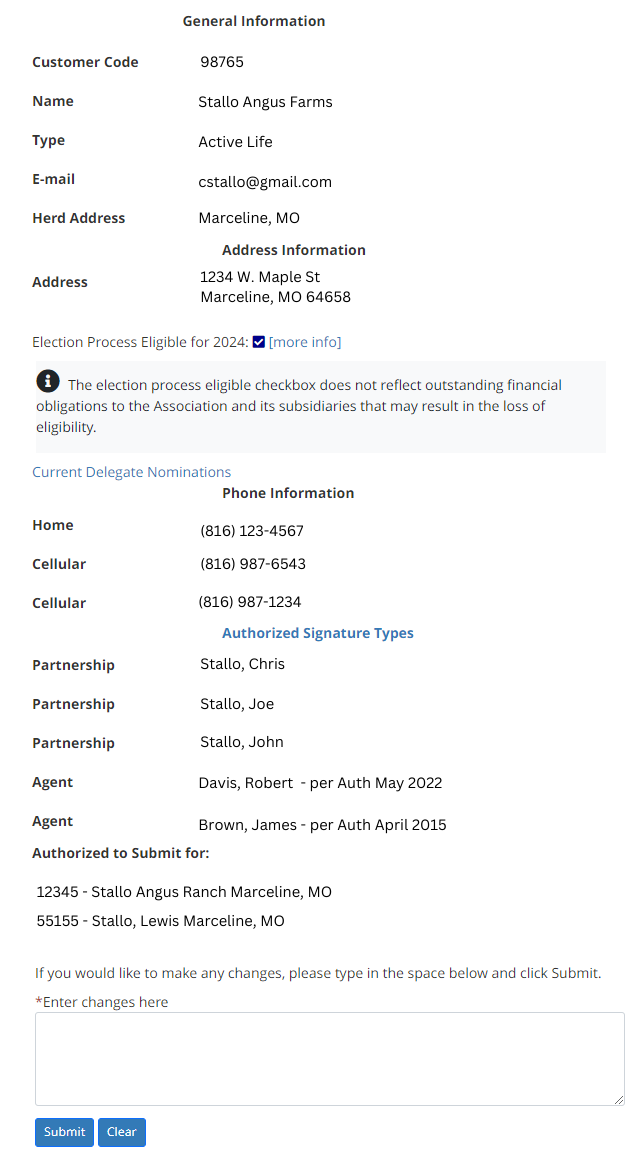Click the address line 1234 W. Maple St

point(260,277)
